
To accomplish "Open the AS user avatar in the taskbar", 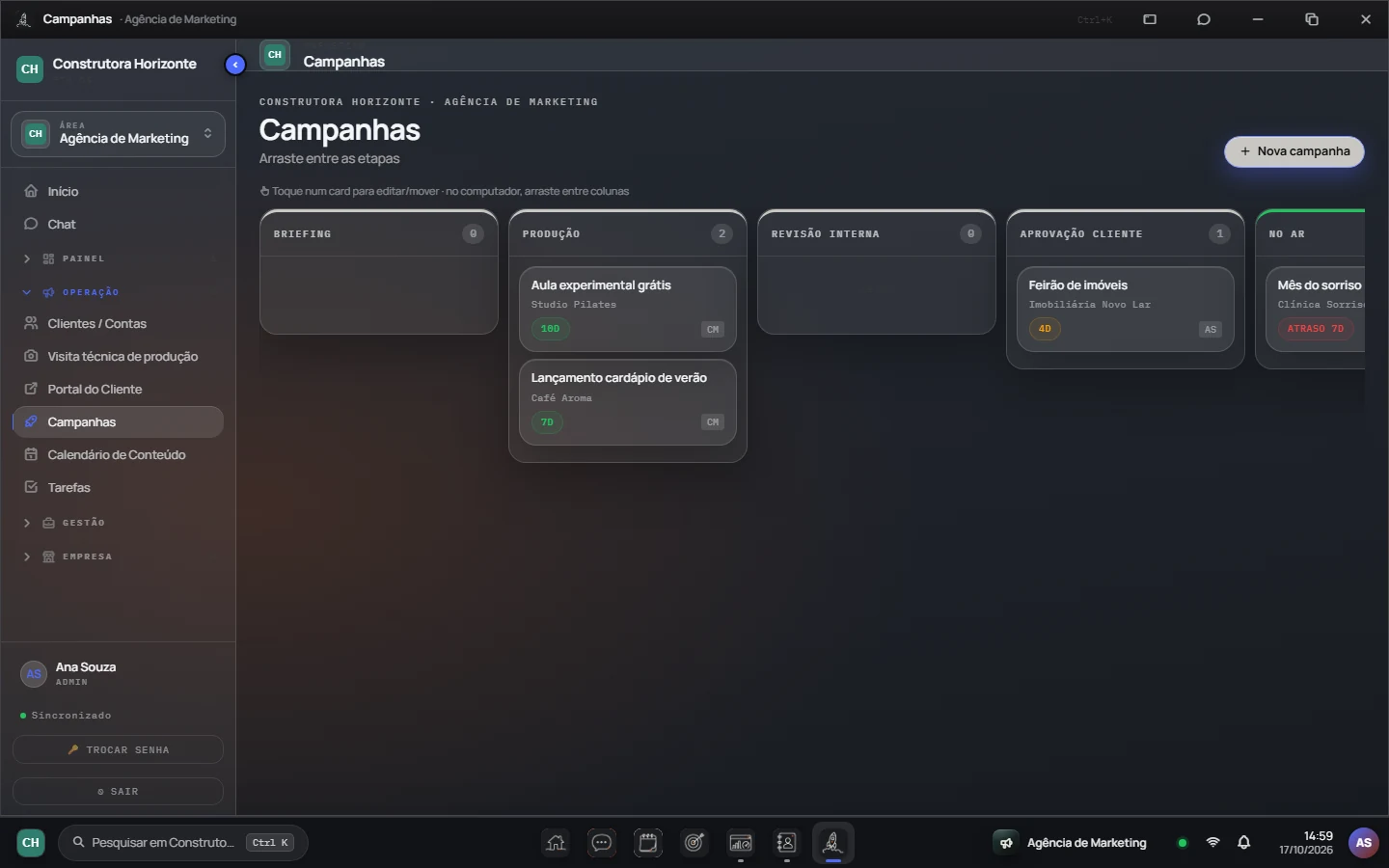I will (x=1364, y=843).
